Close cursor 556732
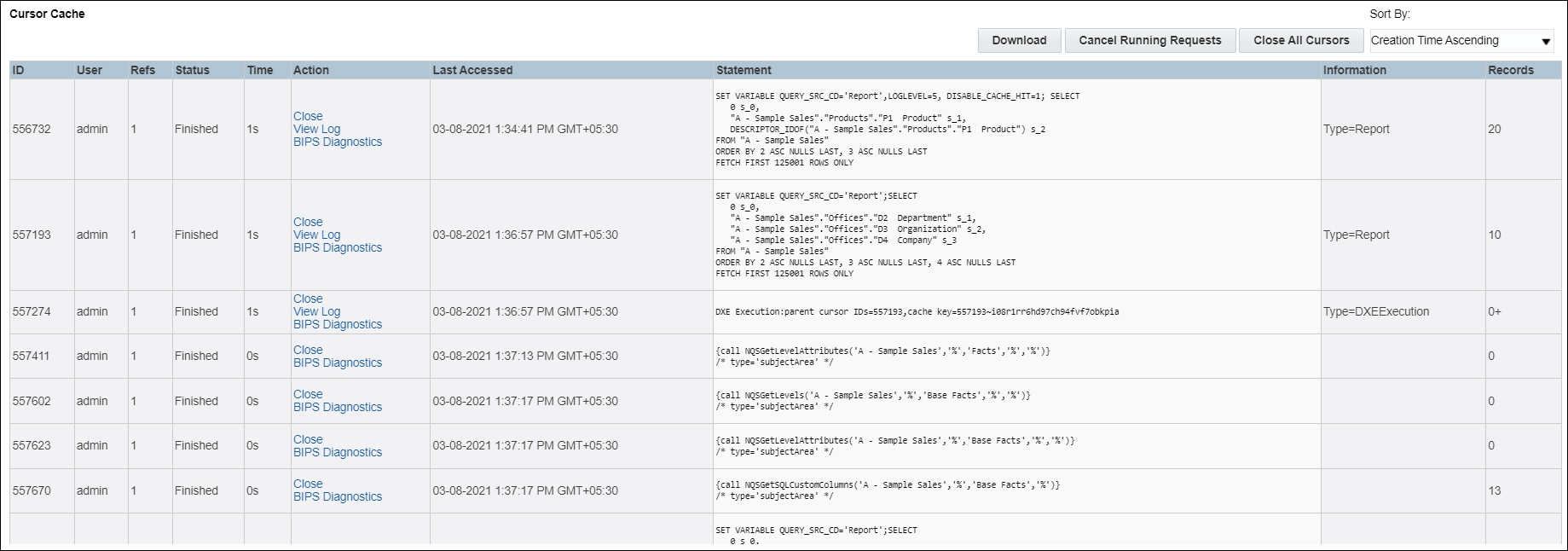The width and height of the screenshot is (1568, 551). pyautogui.click(x=308, y=116)
